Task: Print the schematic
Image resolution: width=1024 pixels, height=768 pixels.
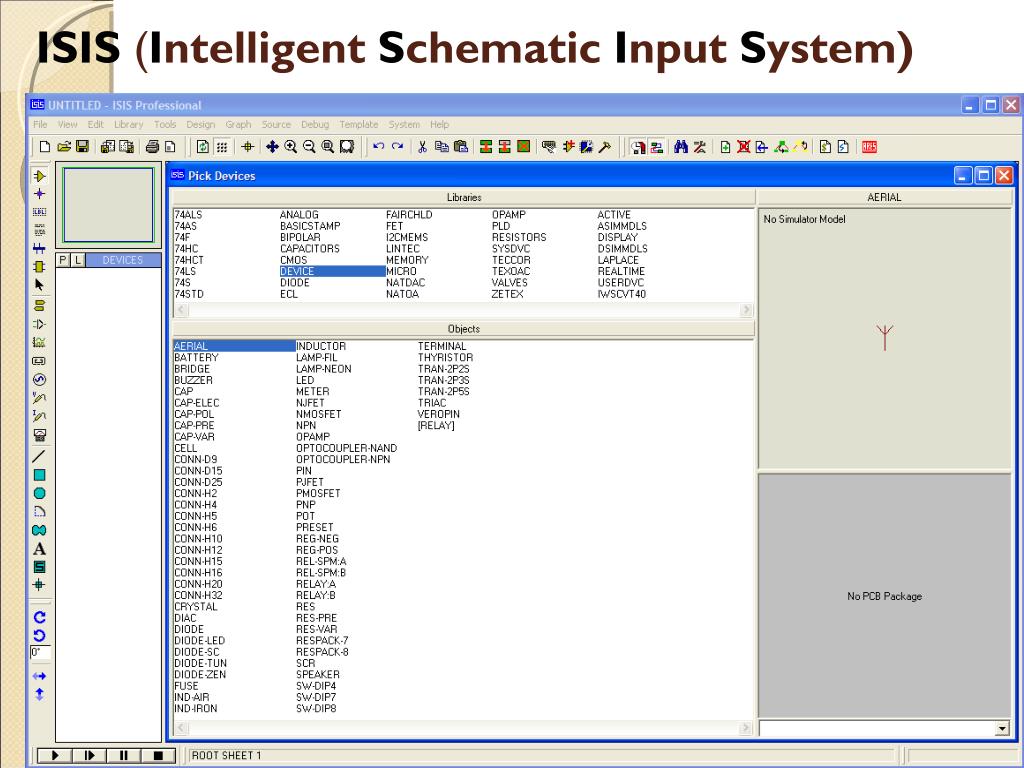Action: coord(152,147)
